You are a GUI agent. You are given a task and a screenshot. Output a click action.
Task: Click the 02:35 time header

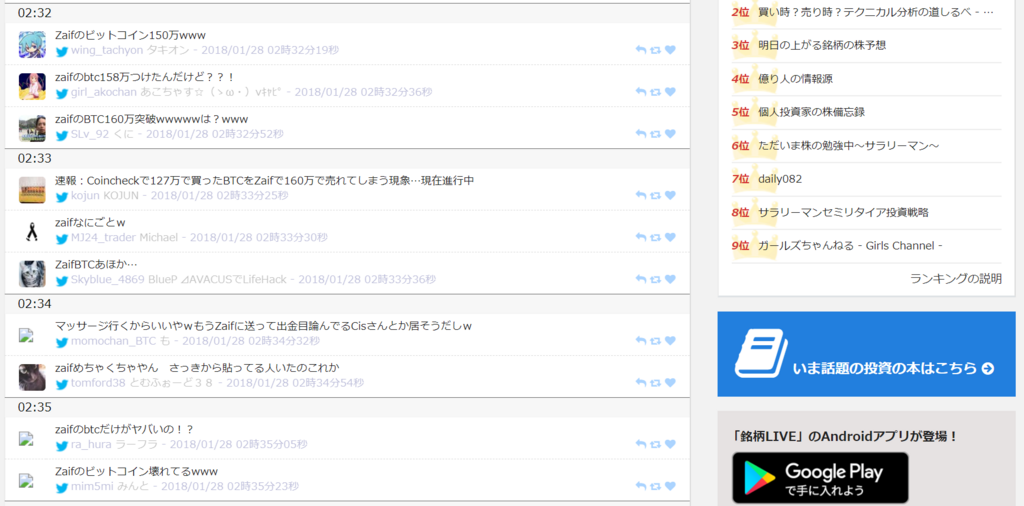[x=35, y=407]
